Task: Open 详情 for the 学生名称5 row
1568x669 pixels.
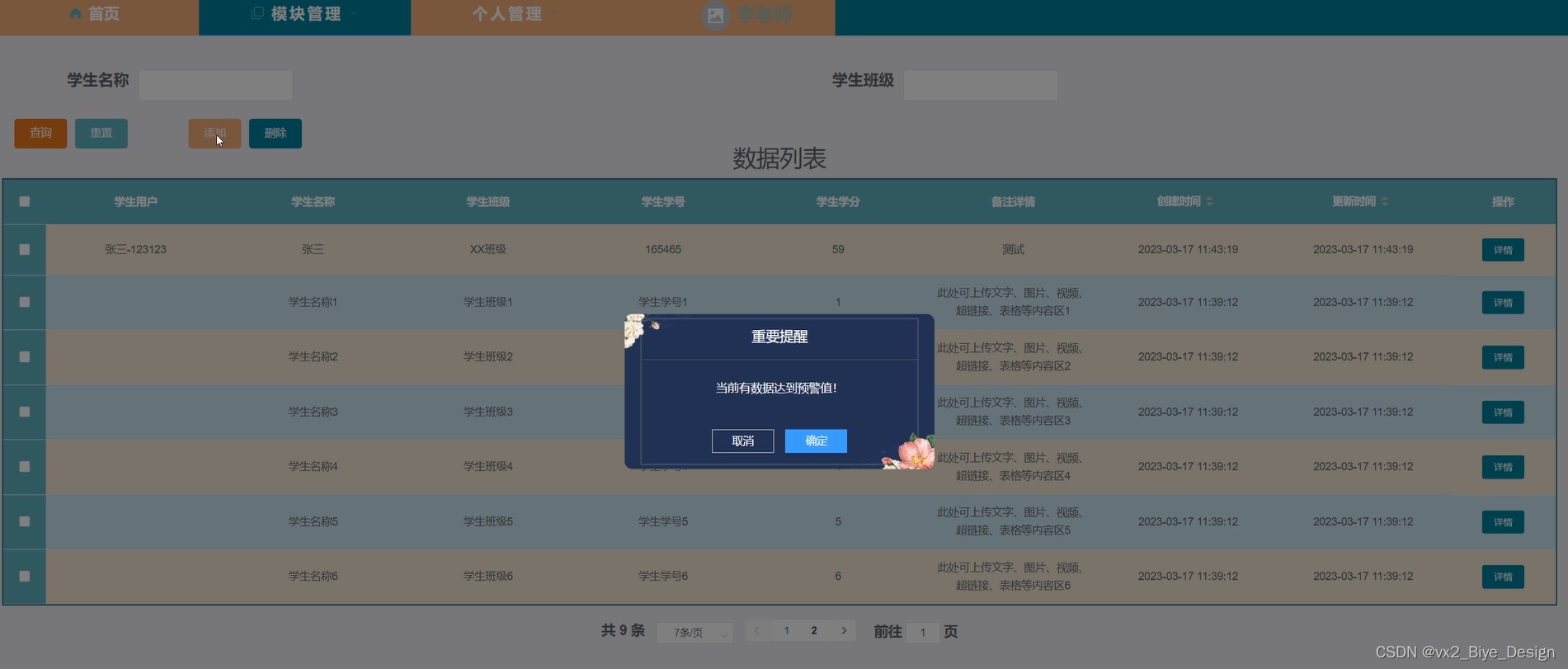Action: click(1503, 522)
